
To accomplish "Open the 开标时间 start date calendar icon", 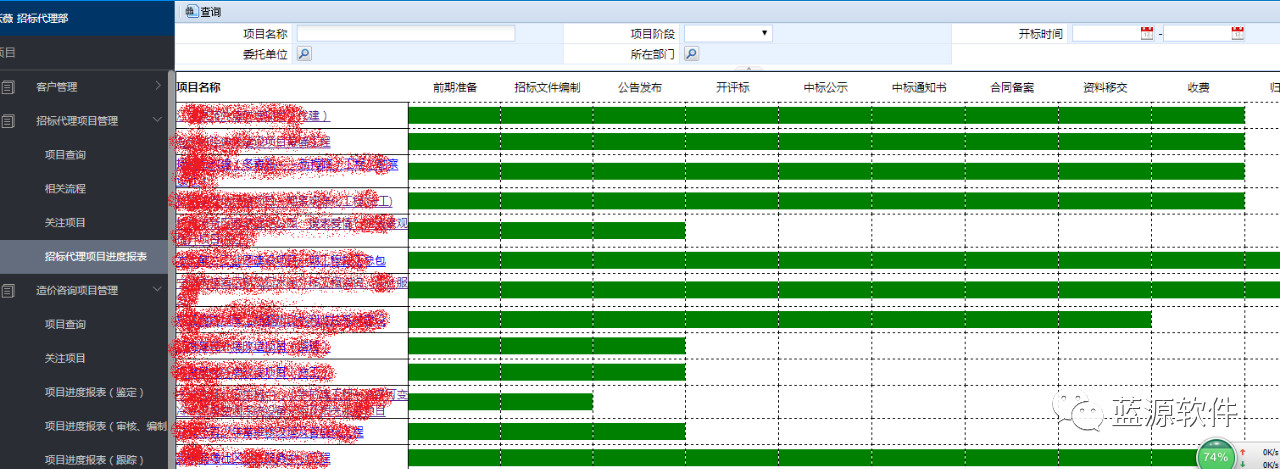I will (x=1147, y=33).
